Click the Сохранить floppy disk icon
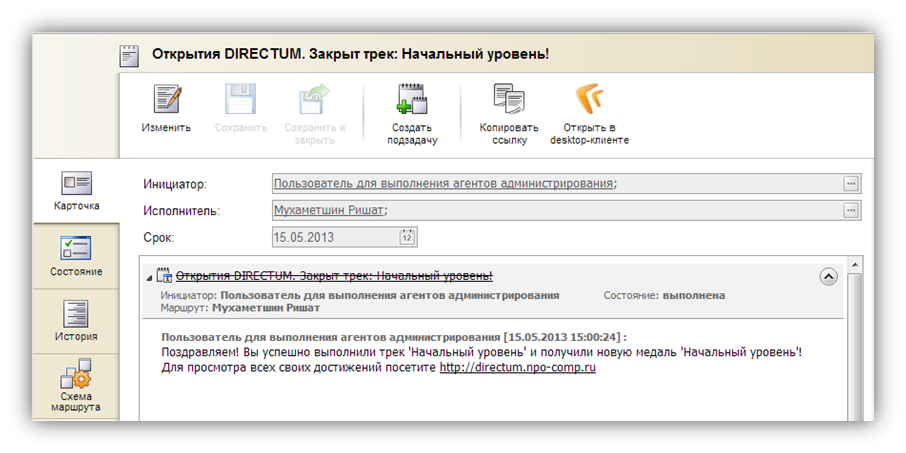The width and height of the screenshot is (906, 453). click(240, 99)
